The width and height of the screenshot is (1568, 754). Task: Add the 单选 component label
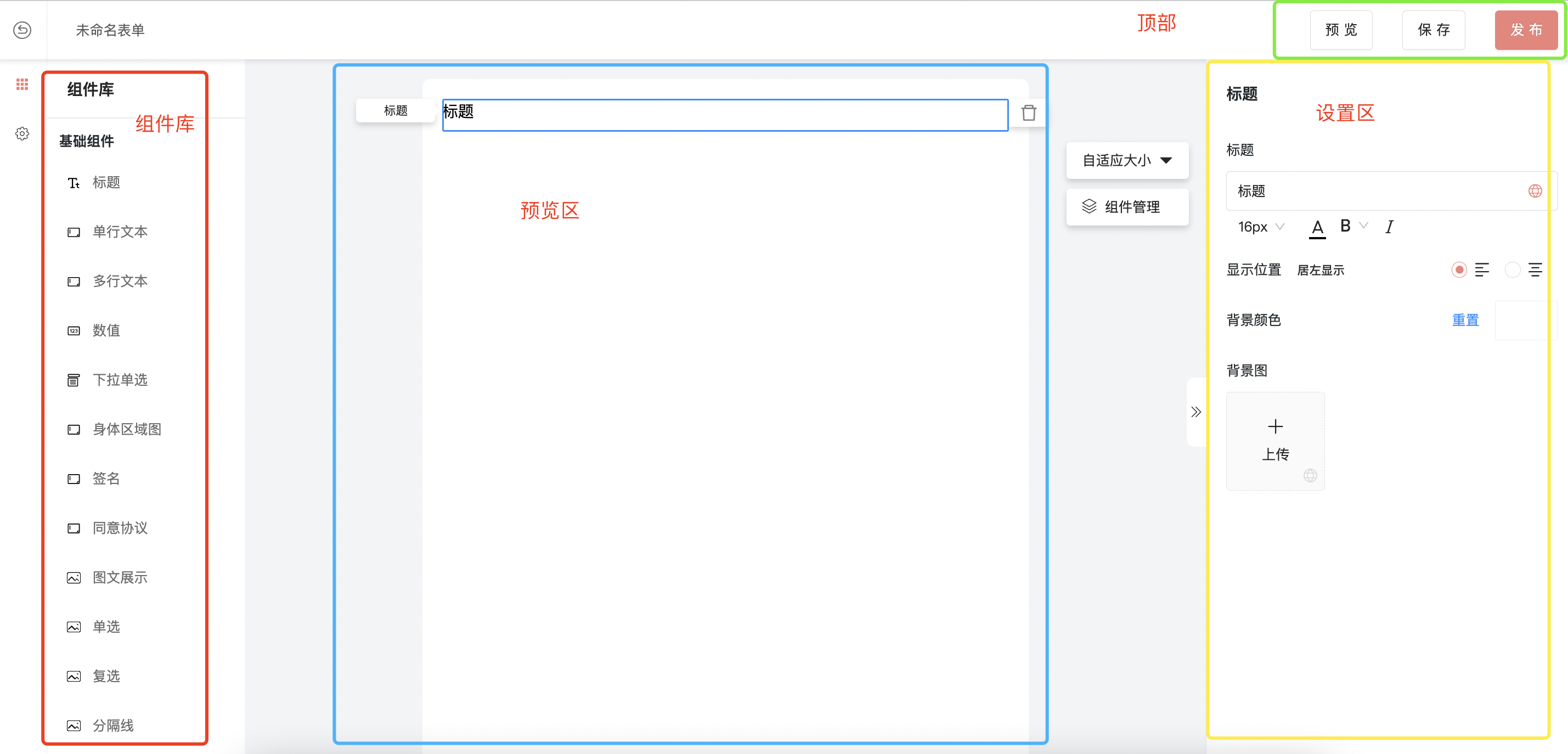click(x=106, y=627)
